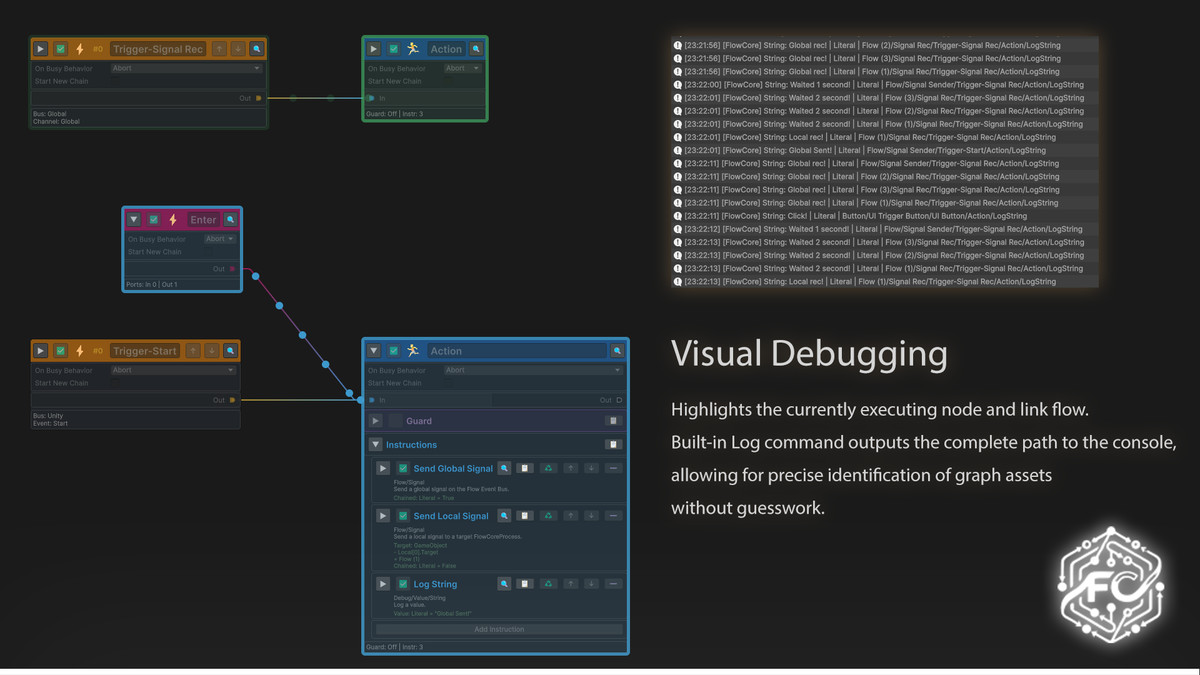Click the Trigger-Start node name field

coord(145,351)
